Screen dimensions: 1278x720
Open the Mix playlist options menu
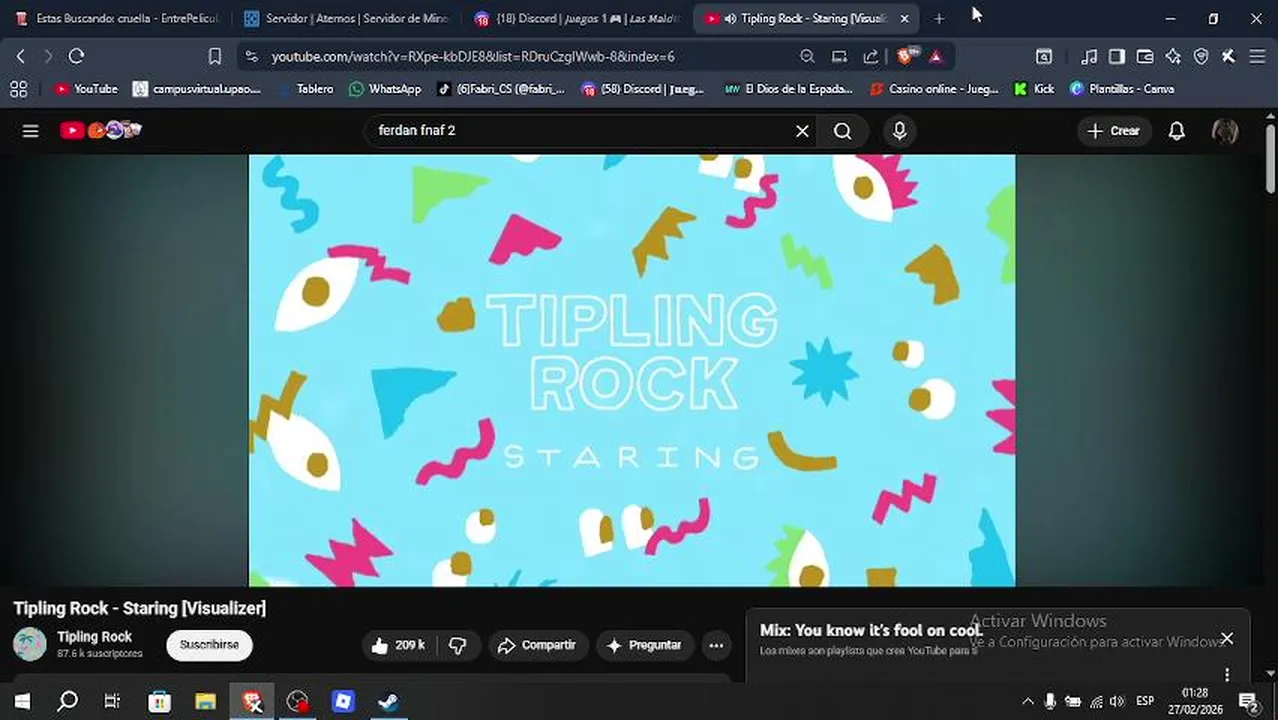pyautogui.click(x=1227, y=674)
